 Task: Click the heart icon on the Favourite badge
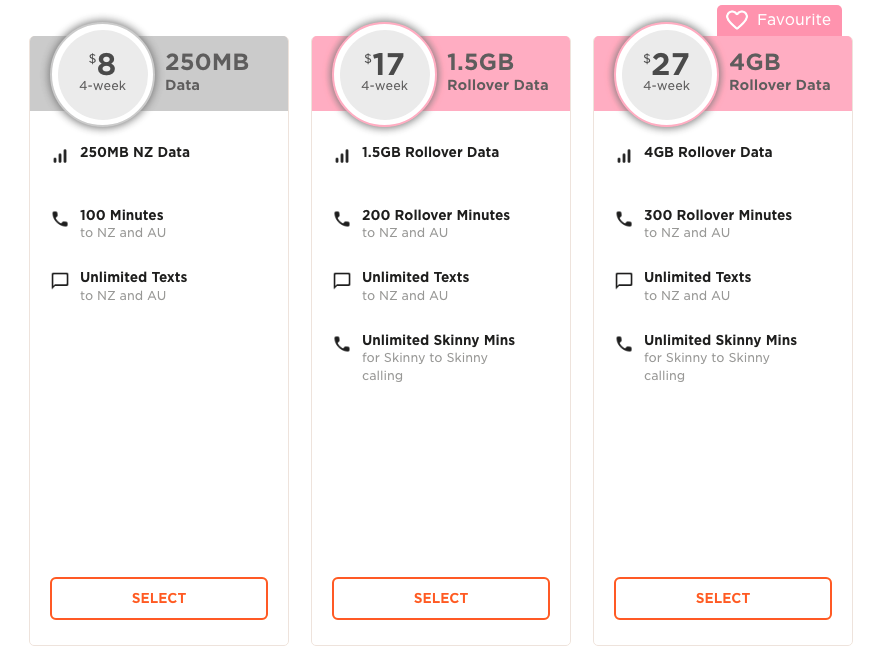coord(737,20)
